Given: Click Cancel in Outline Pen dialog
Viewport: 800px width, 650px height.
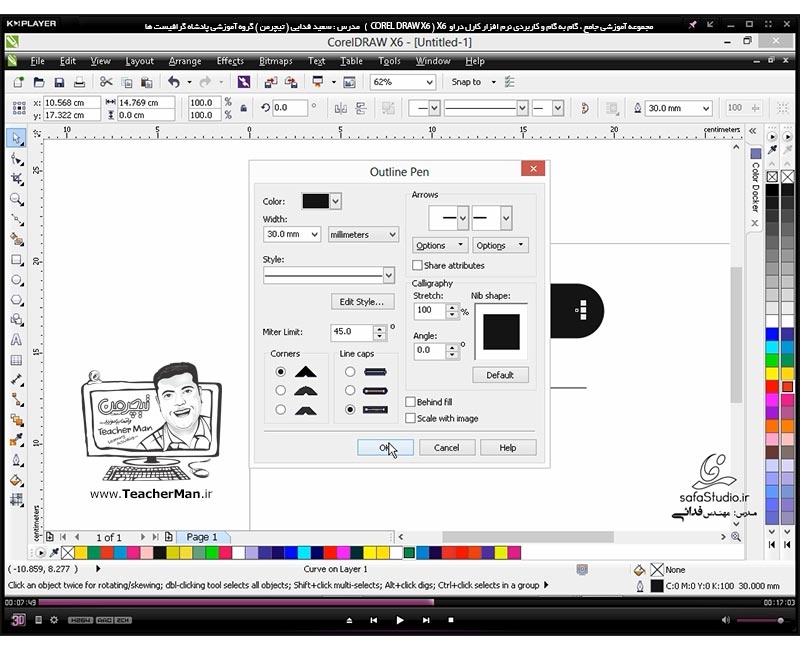Looking at the screenshot, I should [x=447, y=447].
